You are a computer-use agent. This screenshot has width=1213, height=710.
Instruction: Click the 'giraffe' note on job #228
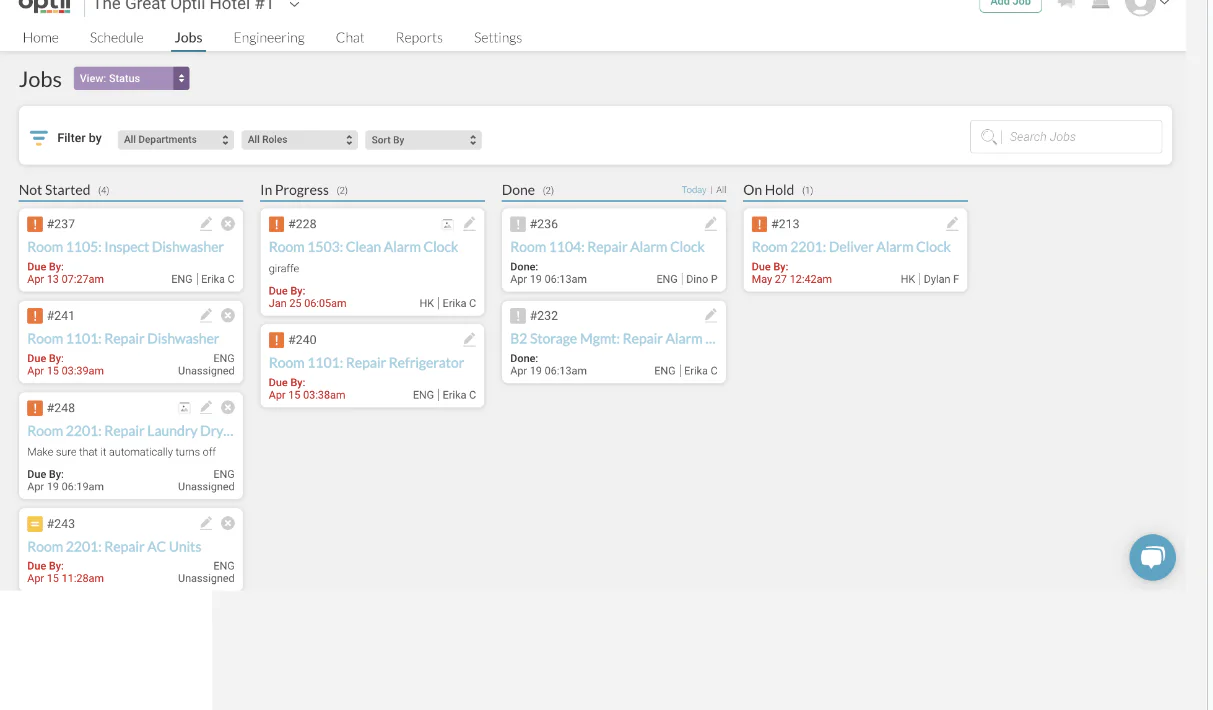click(284, 268)
